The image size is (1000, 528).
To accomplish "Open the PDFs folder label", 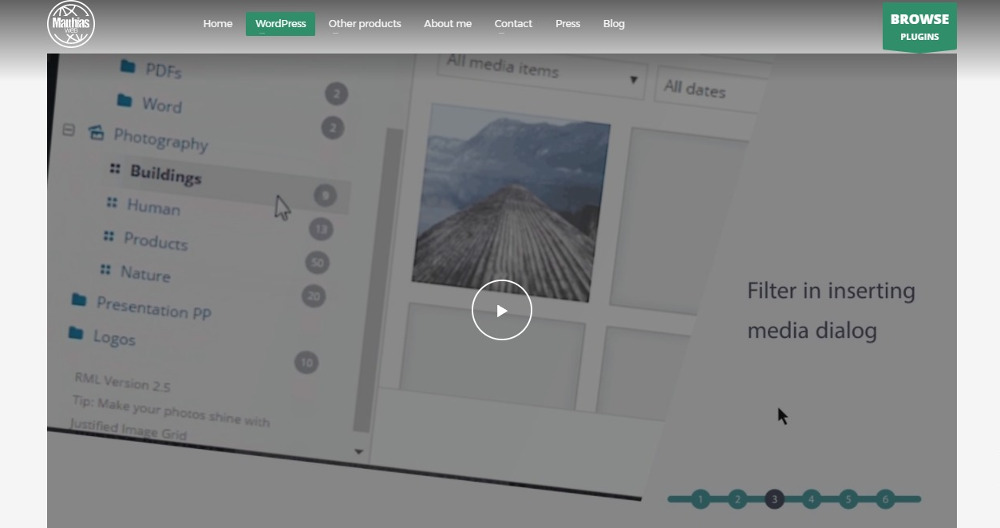I will (x=164, y=70).
